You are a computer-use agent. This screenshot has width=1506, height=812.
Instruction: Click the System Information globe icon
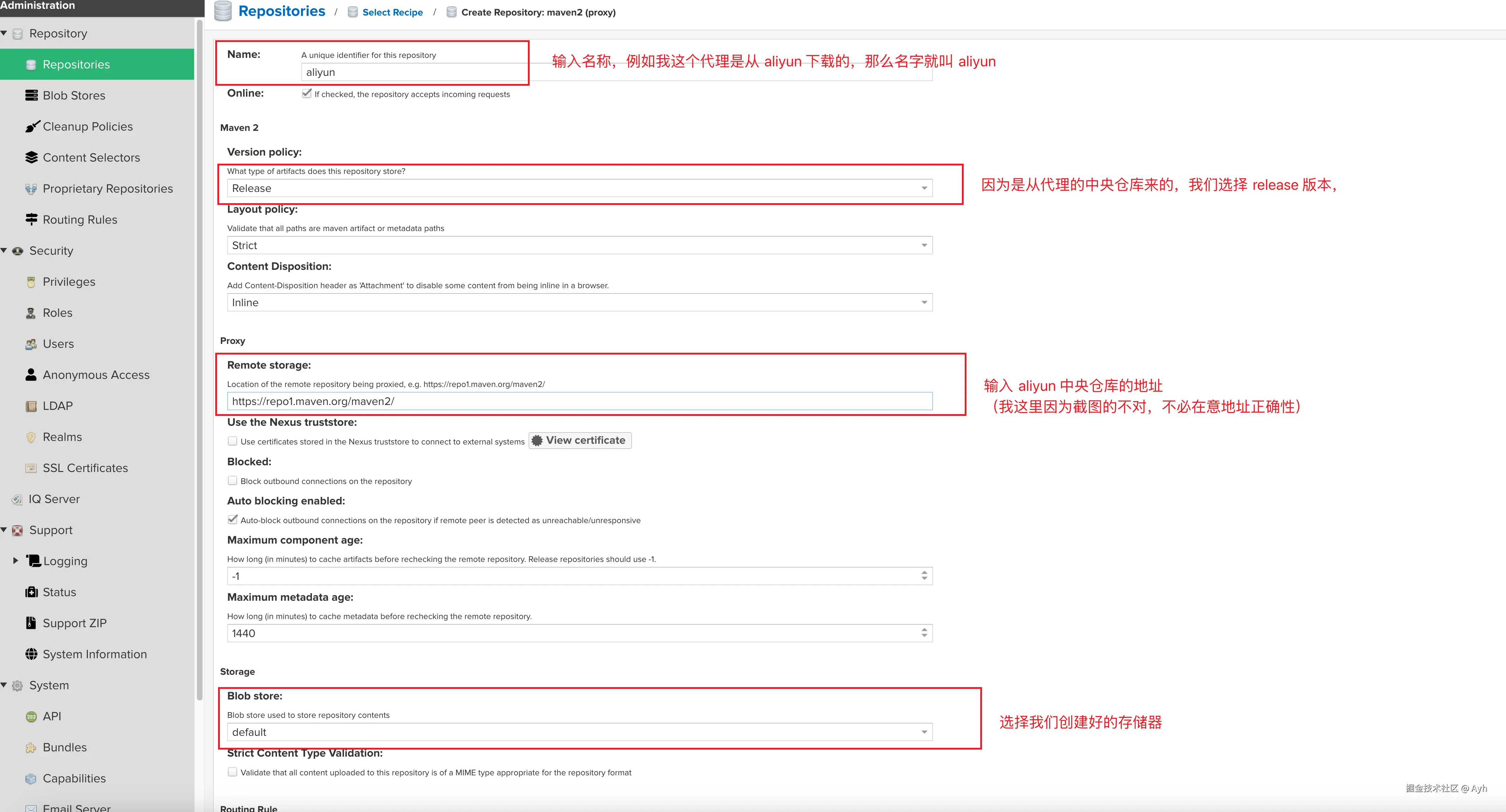[x=31, y=654]
